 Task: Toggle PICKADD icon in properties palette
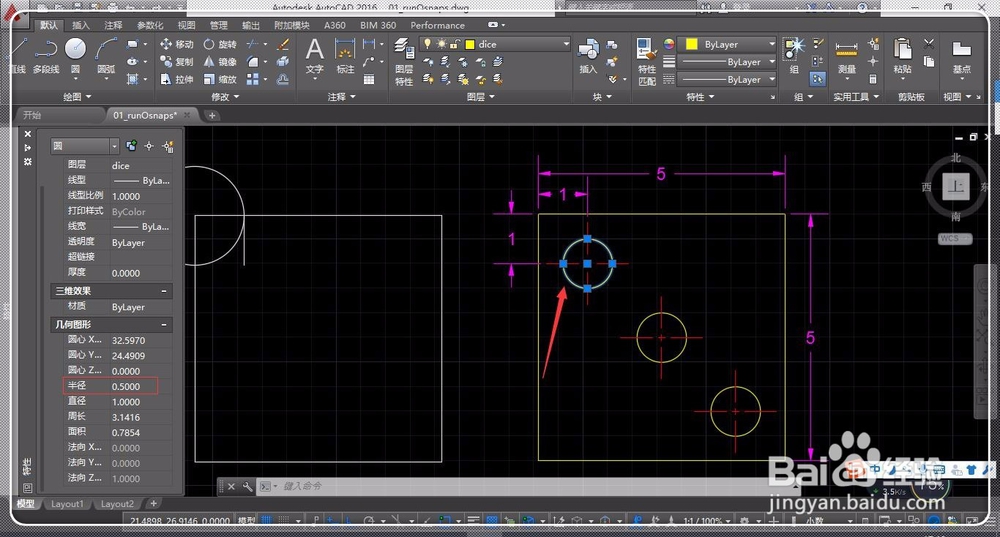tap(131, 146)
